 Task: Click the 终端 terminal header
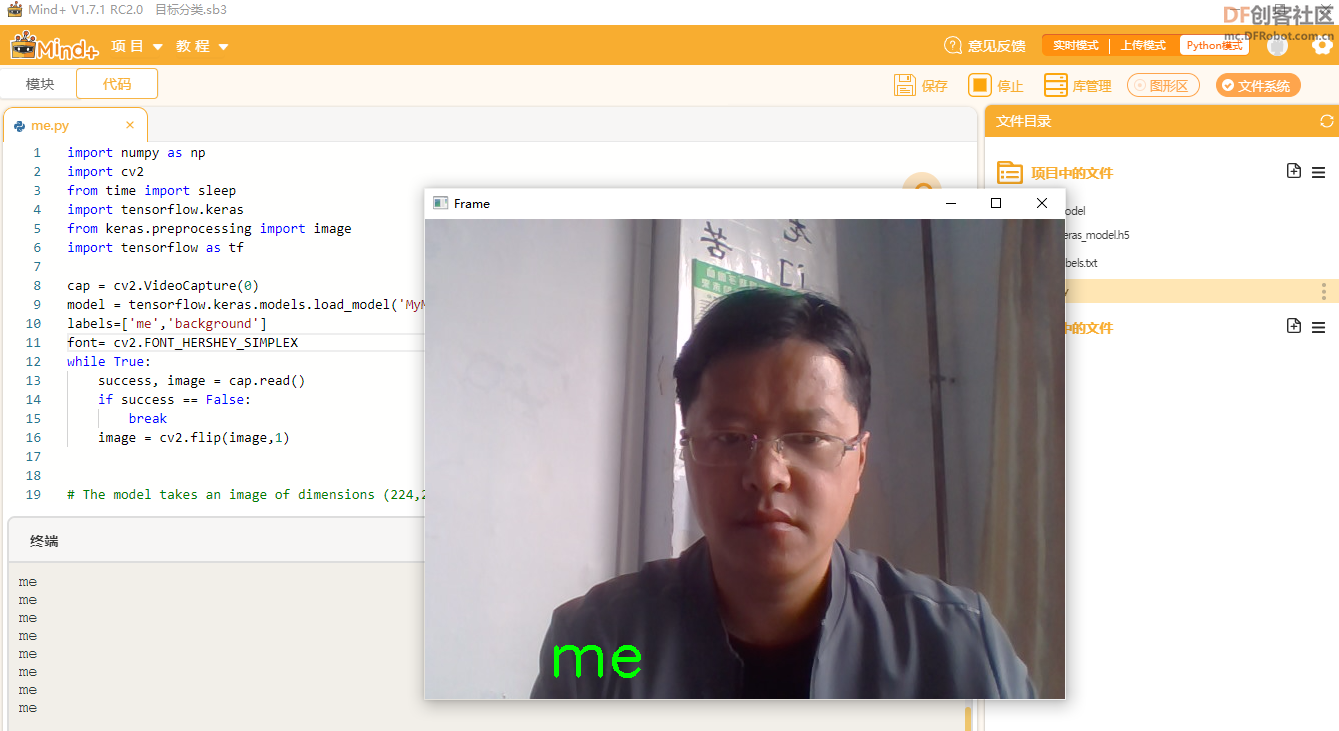click(44, 541)
